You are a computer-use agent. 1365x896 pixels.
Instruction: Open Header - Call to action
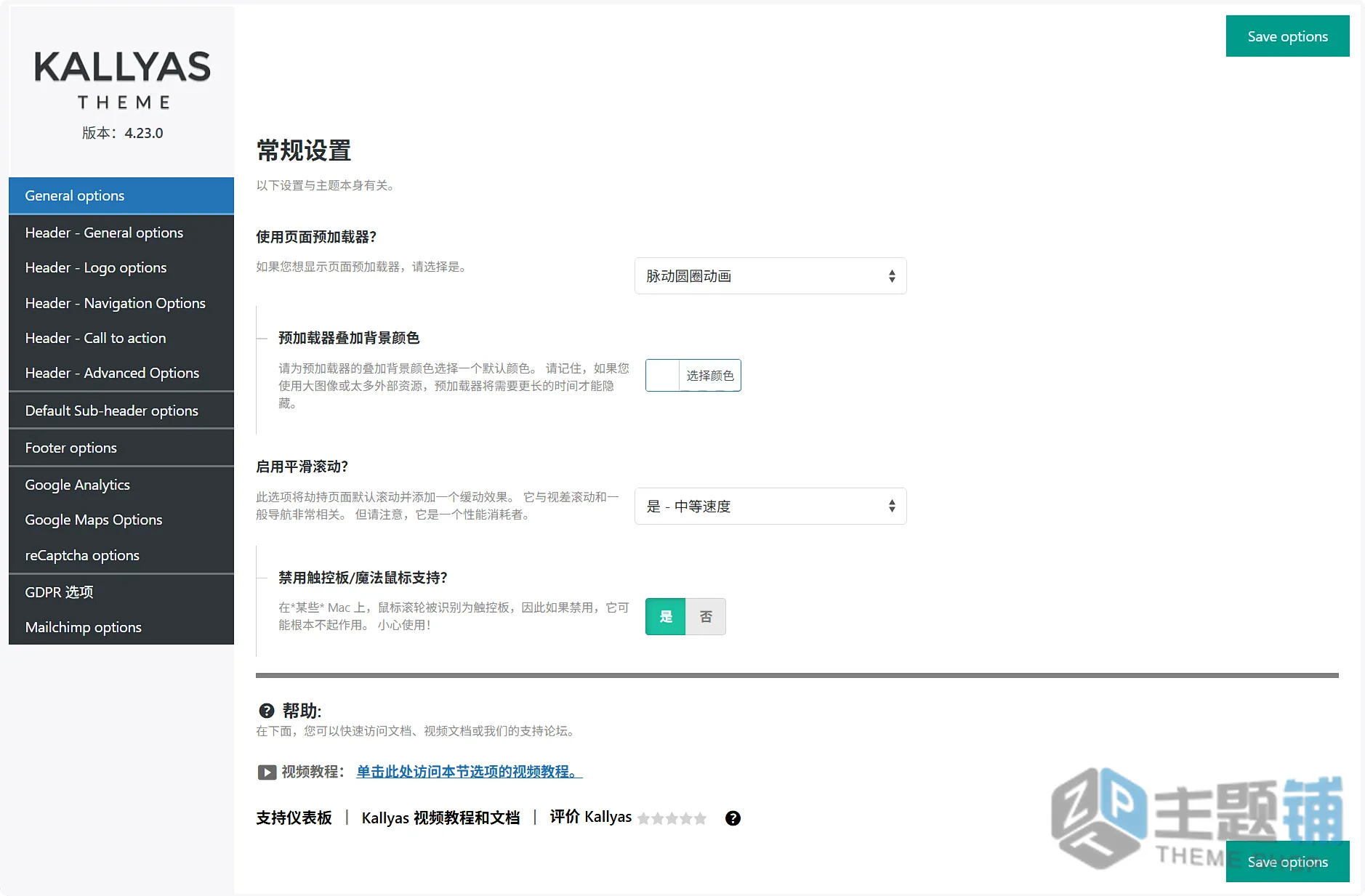(121, 338)
